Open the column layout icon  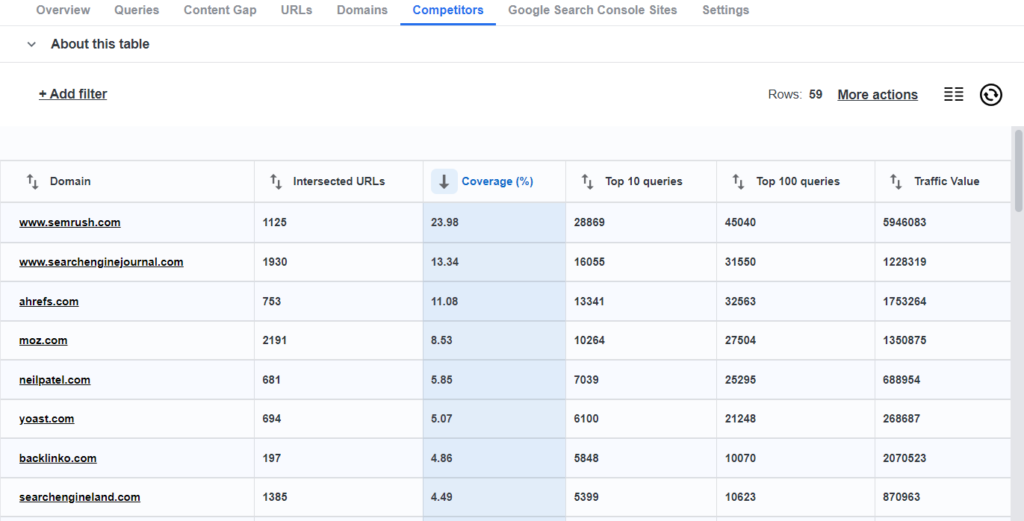tap(953, 95)
